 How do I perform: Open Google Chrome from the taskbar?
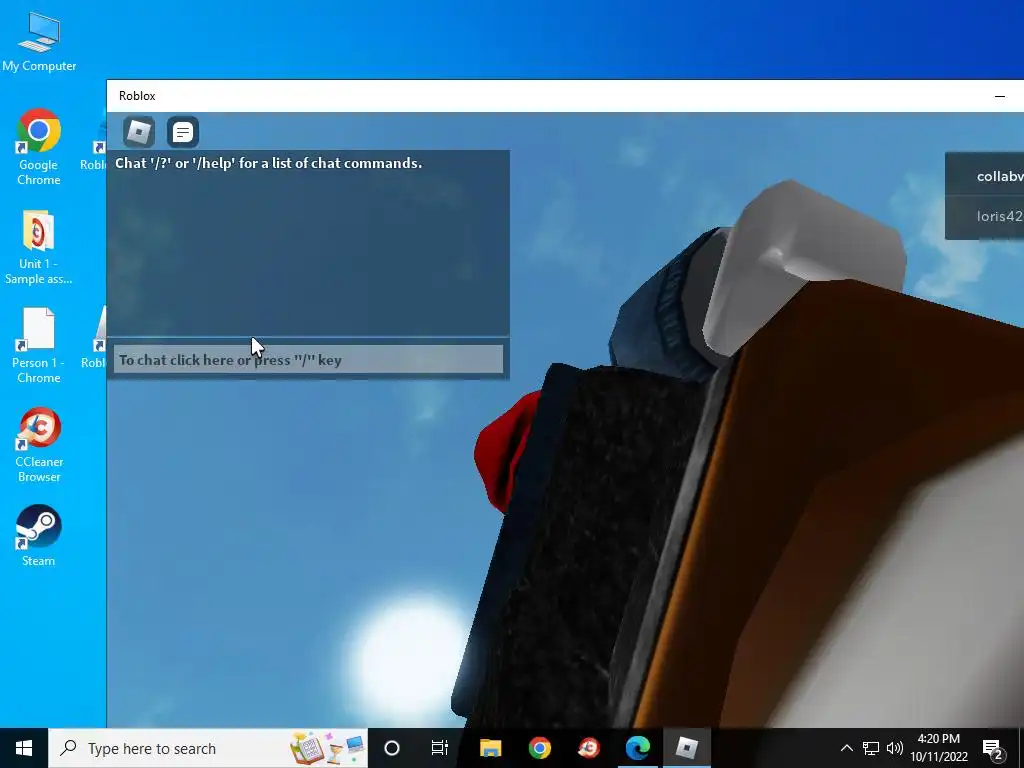point(539,748)
